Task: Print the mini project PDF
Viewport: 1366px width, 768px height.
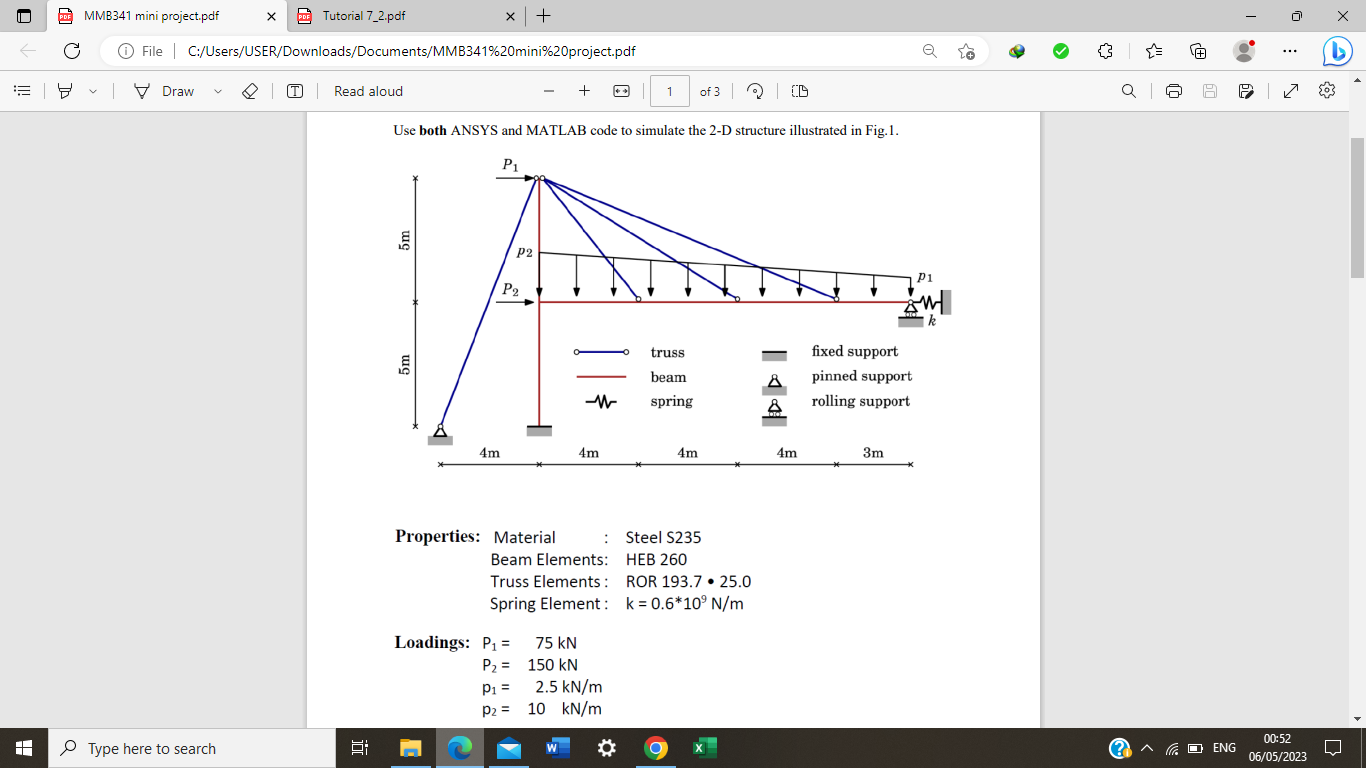Action: point(1173,91)
